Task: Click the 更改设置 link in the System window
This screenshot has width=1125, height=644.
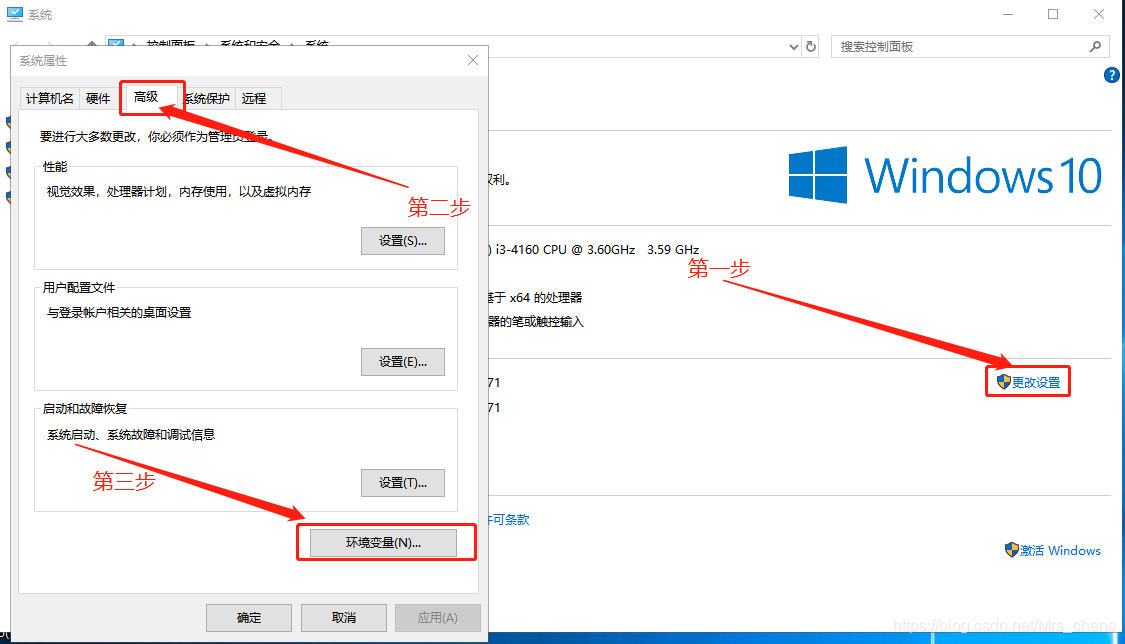Action: (1036, 382)
